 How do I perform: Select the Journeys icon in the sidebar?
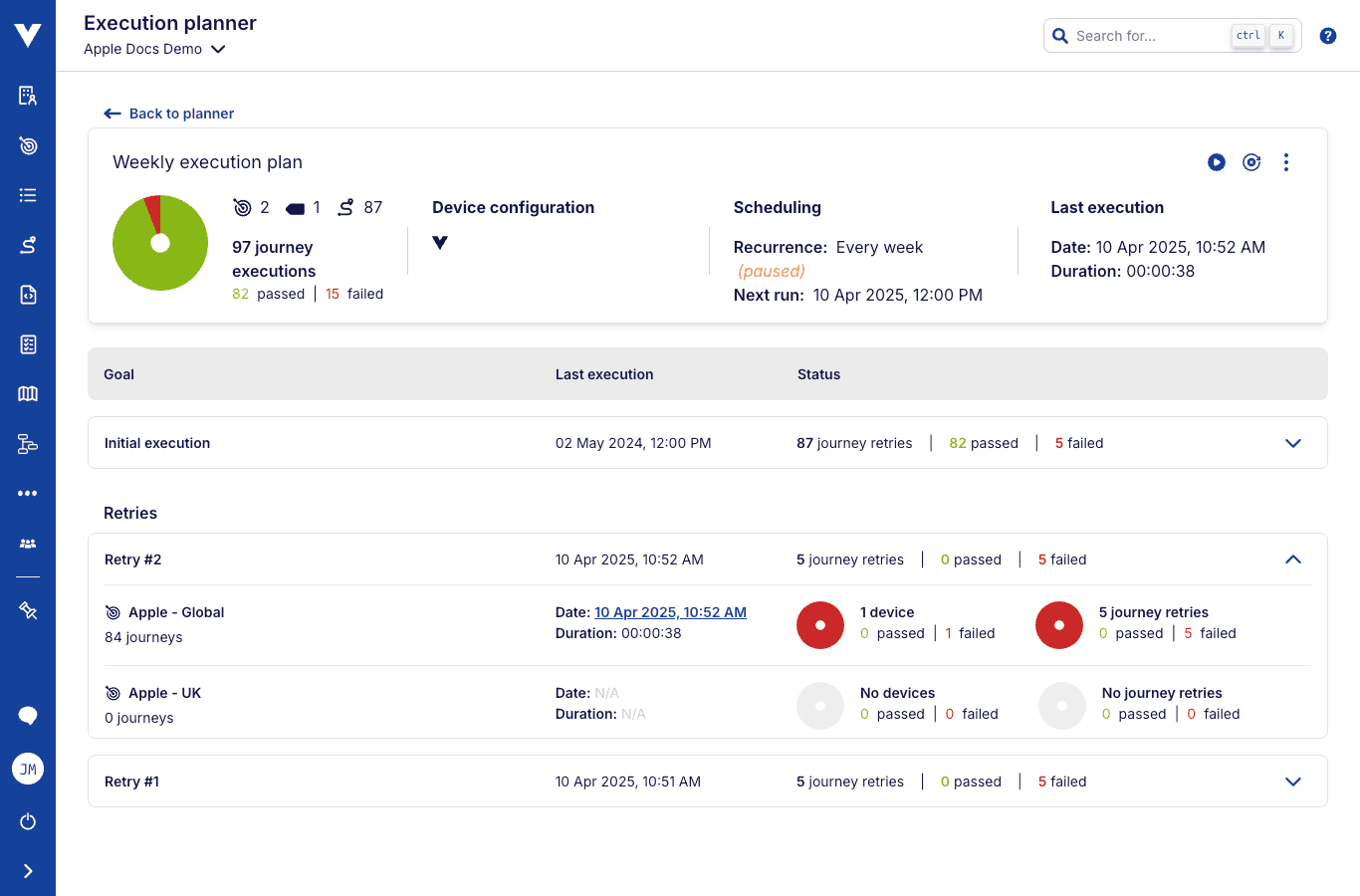point(28,244)
